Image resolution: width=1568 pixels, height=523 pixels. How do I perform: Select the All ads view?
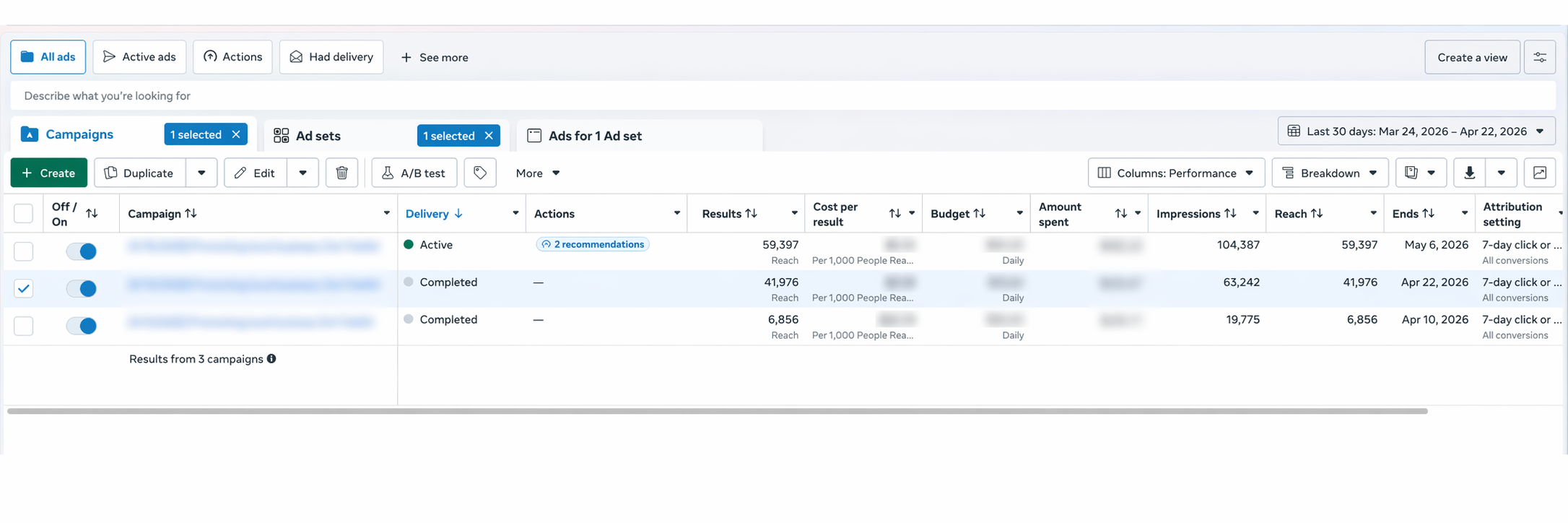48,57
